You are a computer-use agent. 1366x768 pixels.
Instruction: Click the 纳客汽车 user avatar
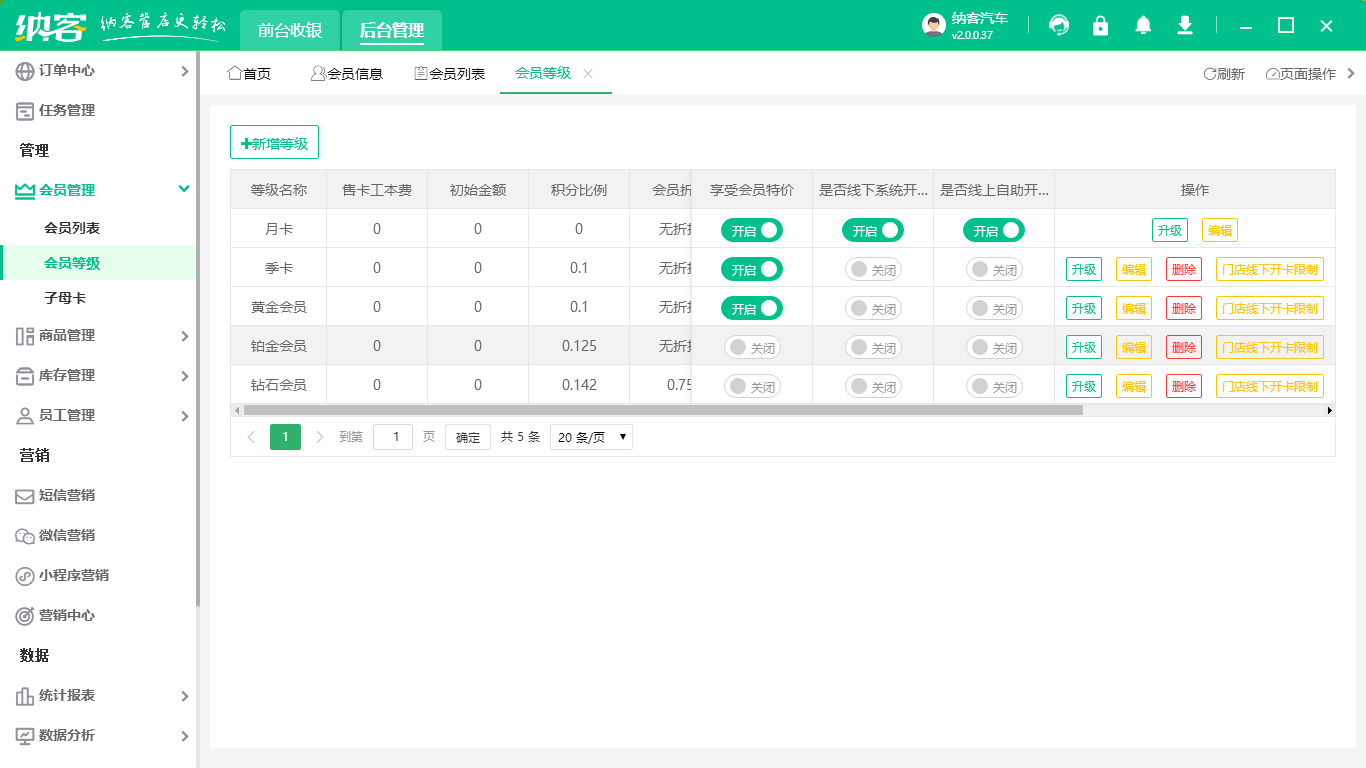click(933, 26)
